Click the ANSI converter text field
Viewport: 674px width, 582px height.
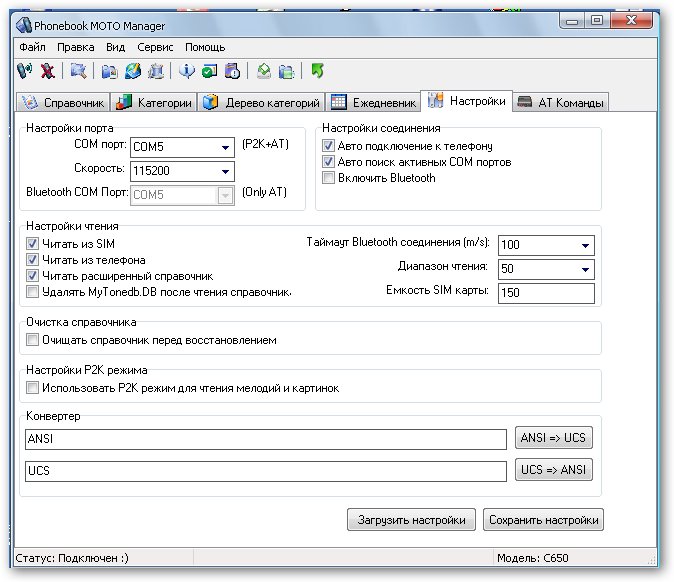[x=266, y=439]
